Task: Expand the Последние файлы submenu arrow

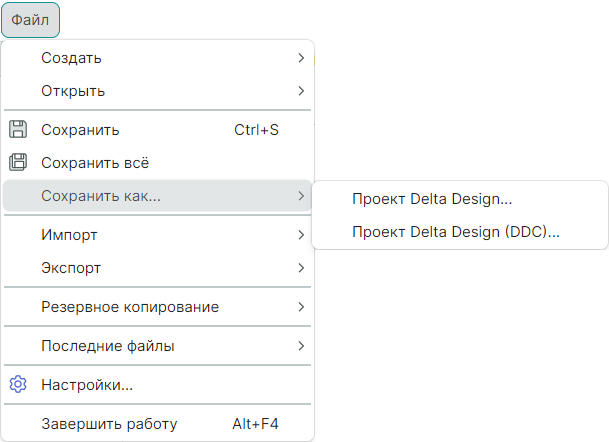Action: coord(301,346)
